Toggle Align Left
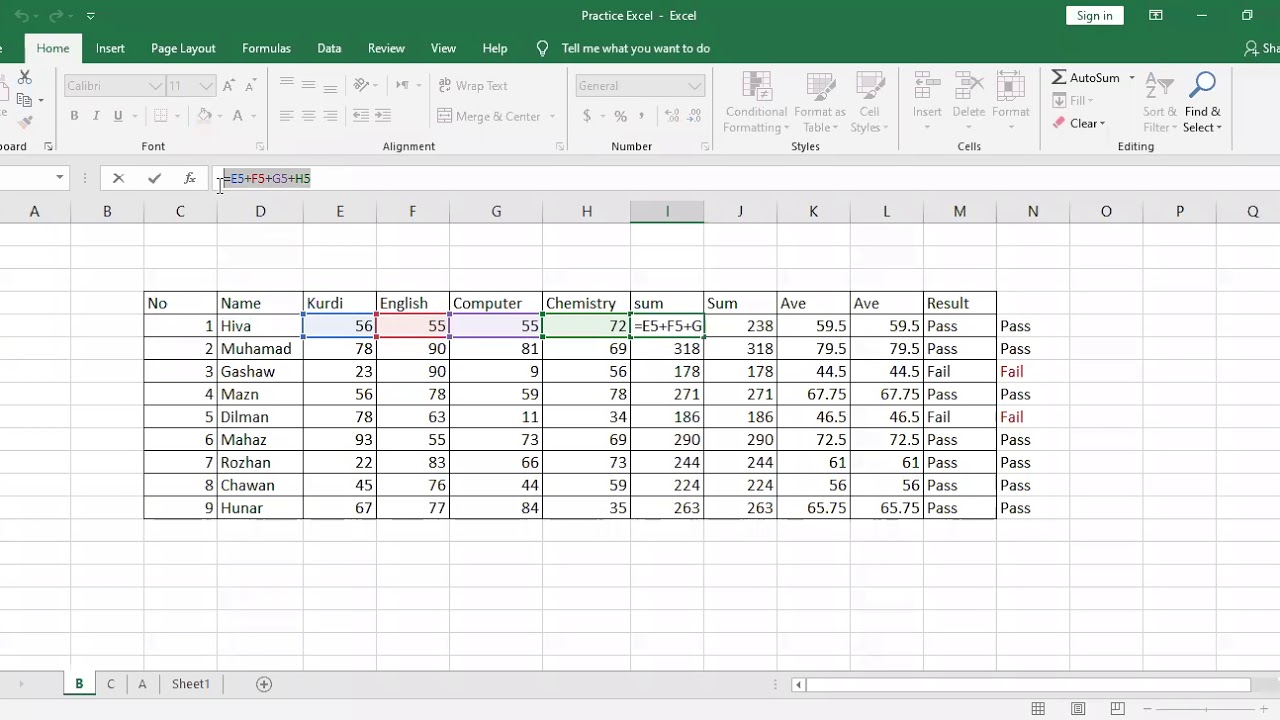The image size is (1280, 720). [x=286, y=116]
